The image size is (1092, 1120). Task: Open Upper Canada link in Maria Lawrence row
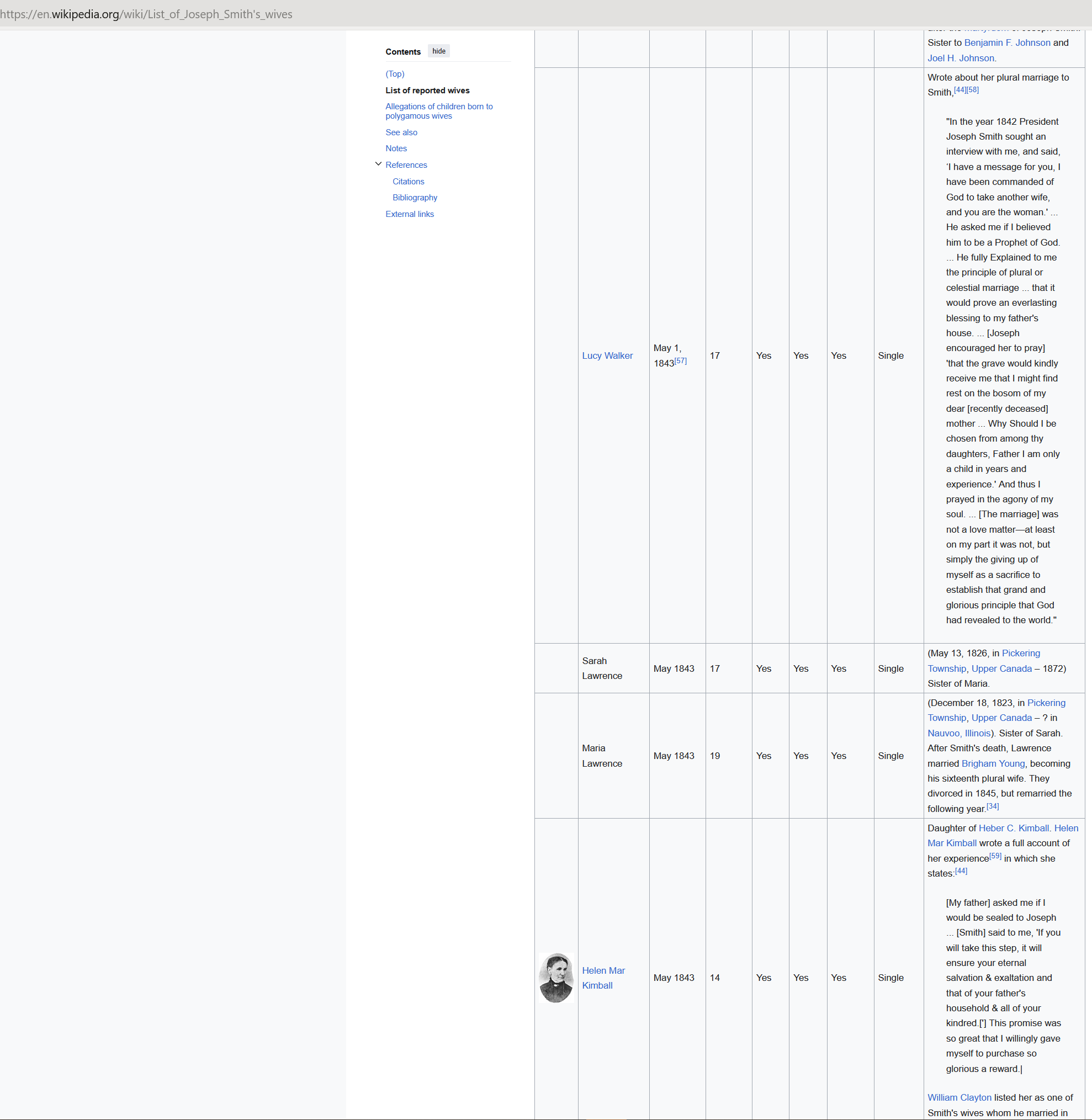1001,718
